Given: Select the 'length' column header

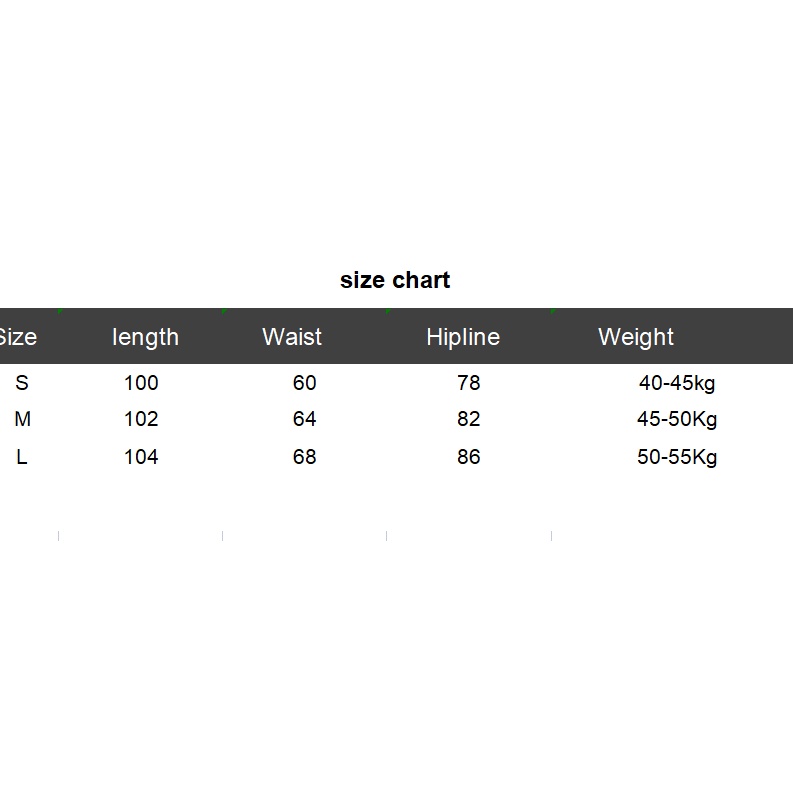Looking at the screenshot, I should 145,337.
